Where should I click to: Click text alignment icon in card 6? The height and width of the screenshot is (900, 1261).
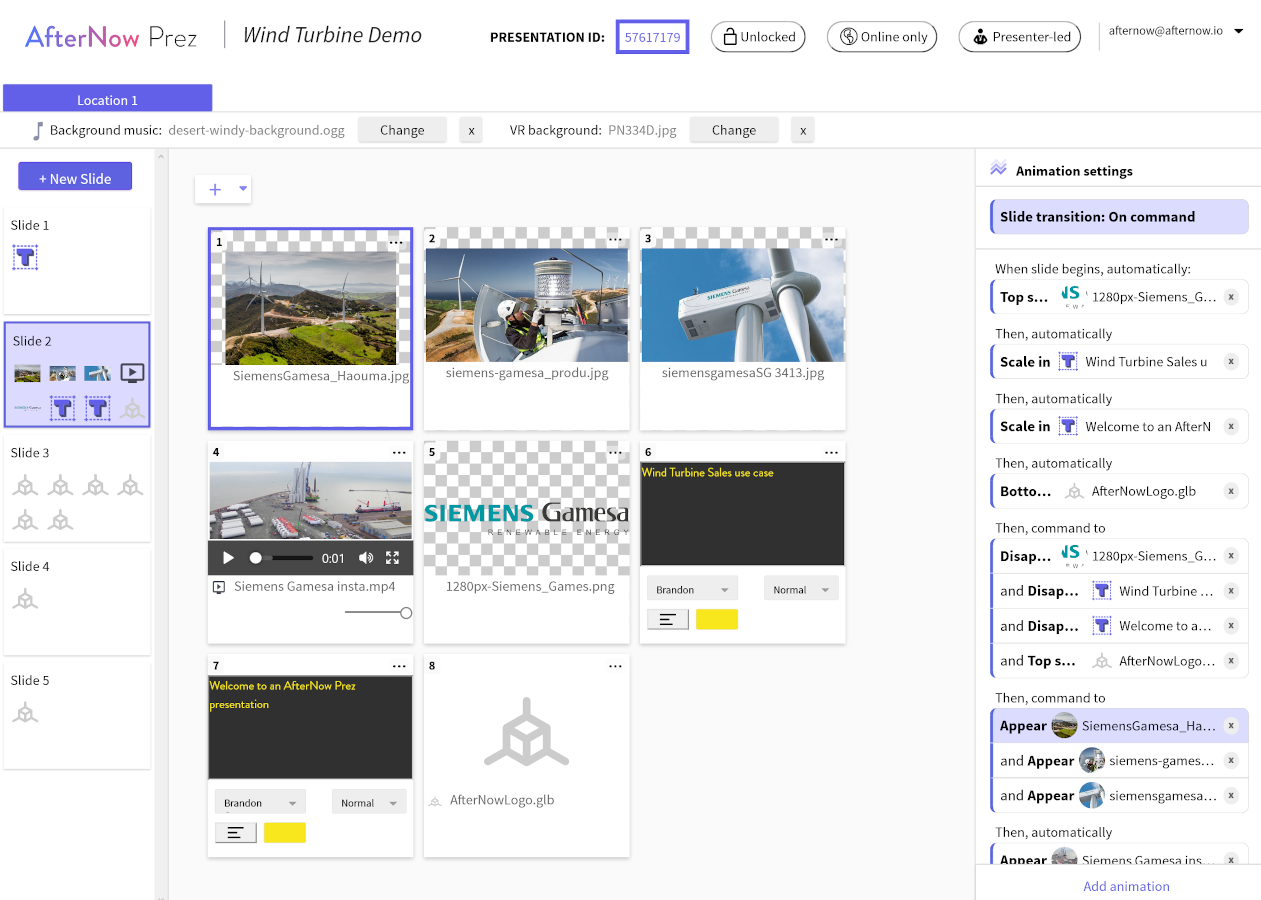(x=668, y=620)
